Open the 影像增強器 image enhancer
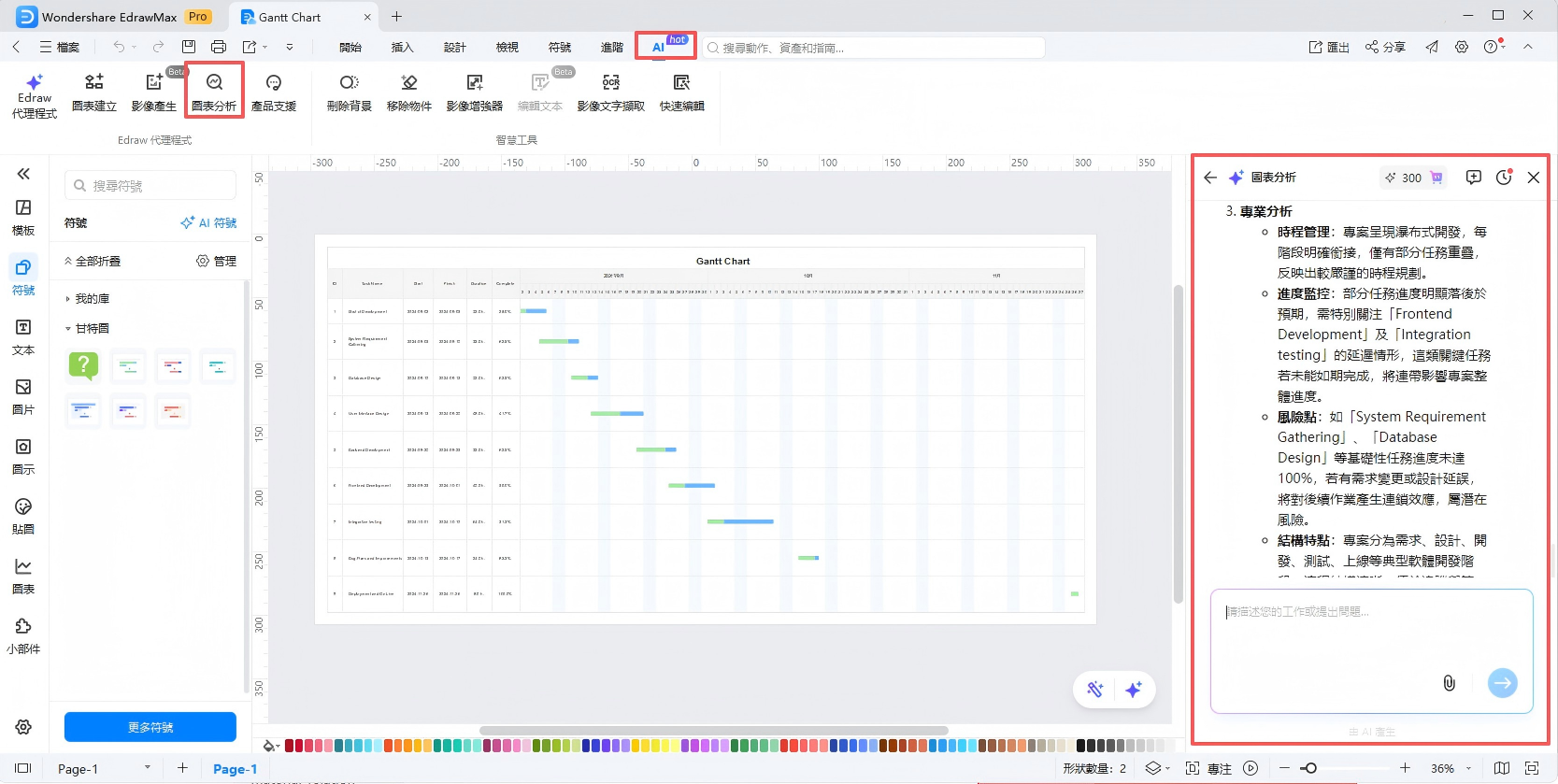 [474, 91]
